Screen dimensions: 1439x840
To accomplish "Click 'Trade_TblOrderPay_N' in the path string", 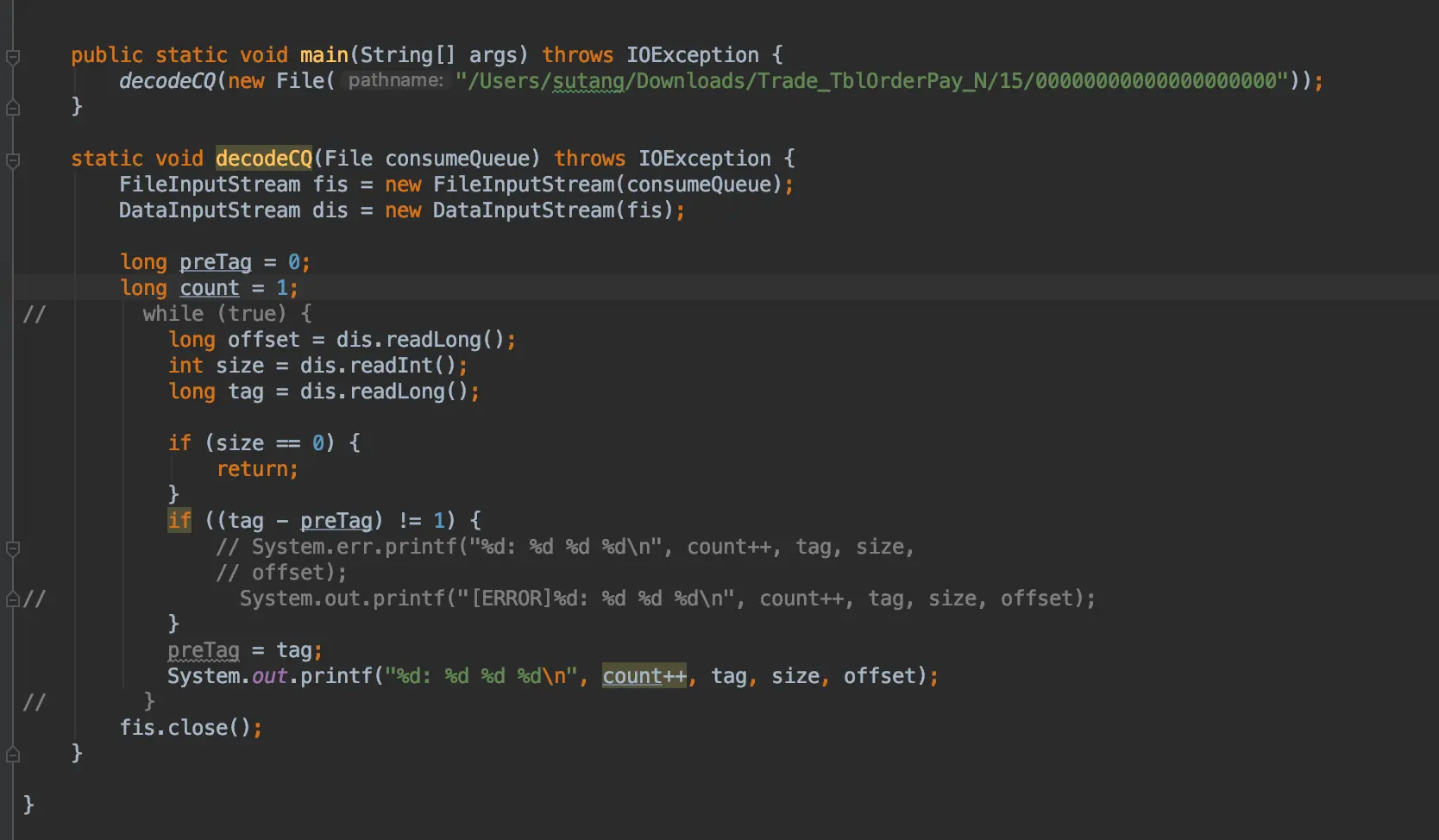I will tap(871, 81).
